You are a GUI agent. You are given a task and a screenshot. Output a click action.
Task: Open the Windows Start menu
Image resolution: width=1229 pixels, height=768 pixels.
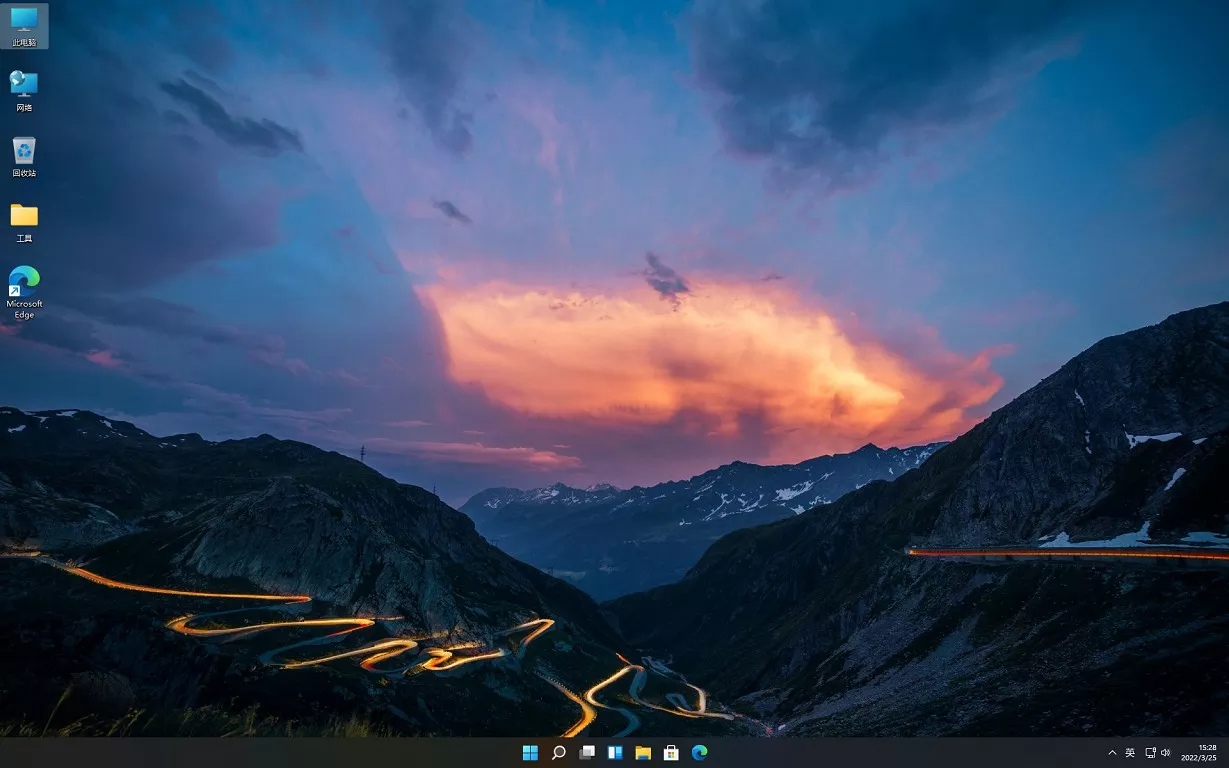(x=531, y=753)
